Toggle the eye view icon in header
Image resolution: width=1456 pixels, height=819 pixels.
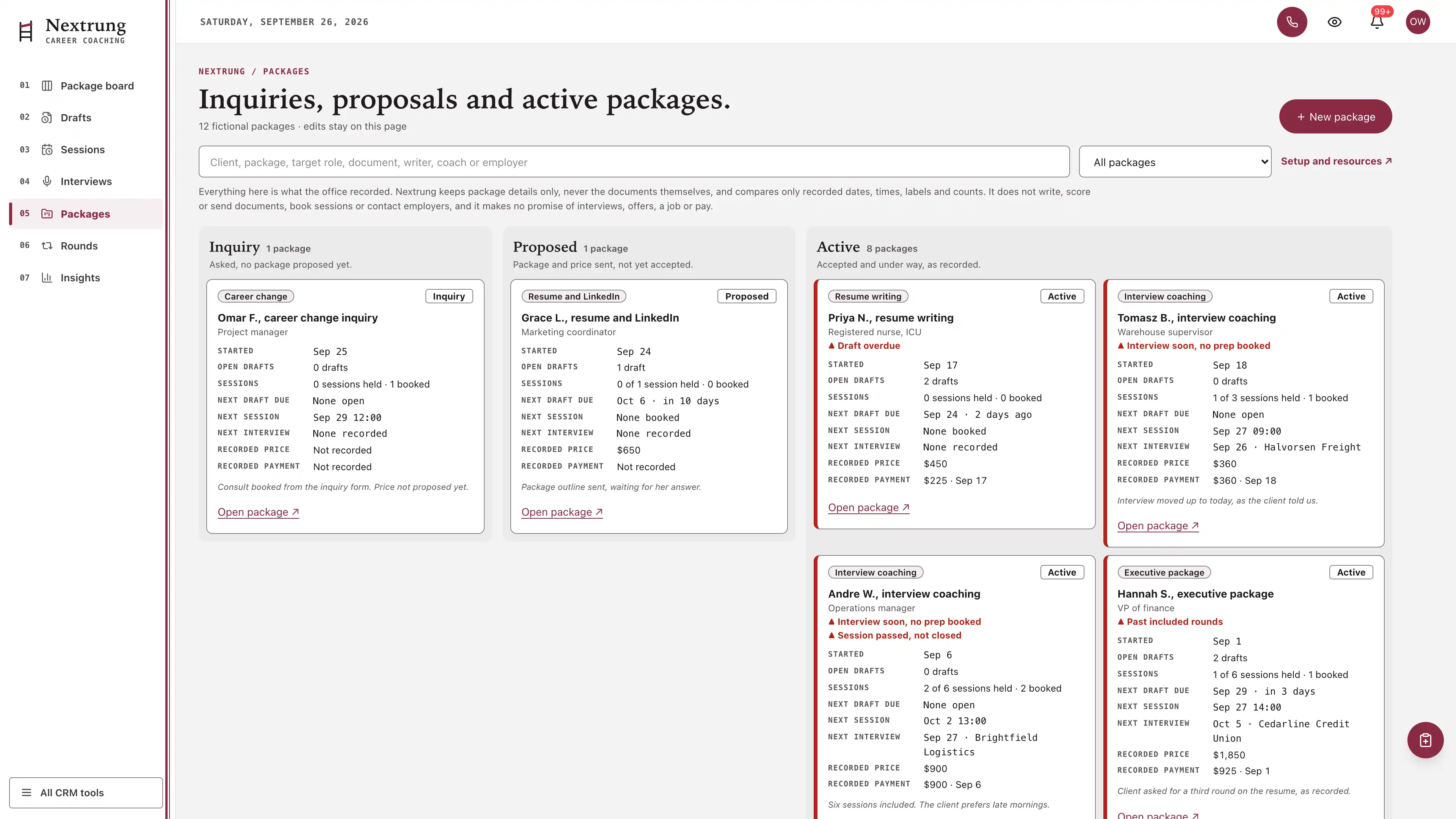pyautogui.click(x=1335, y=22)
